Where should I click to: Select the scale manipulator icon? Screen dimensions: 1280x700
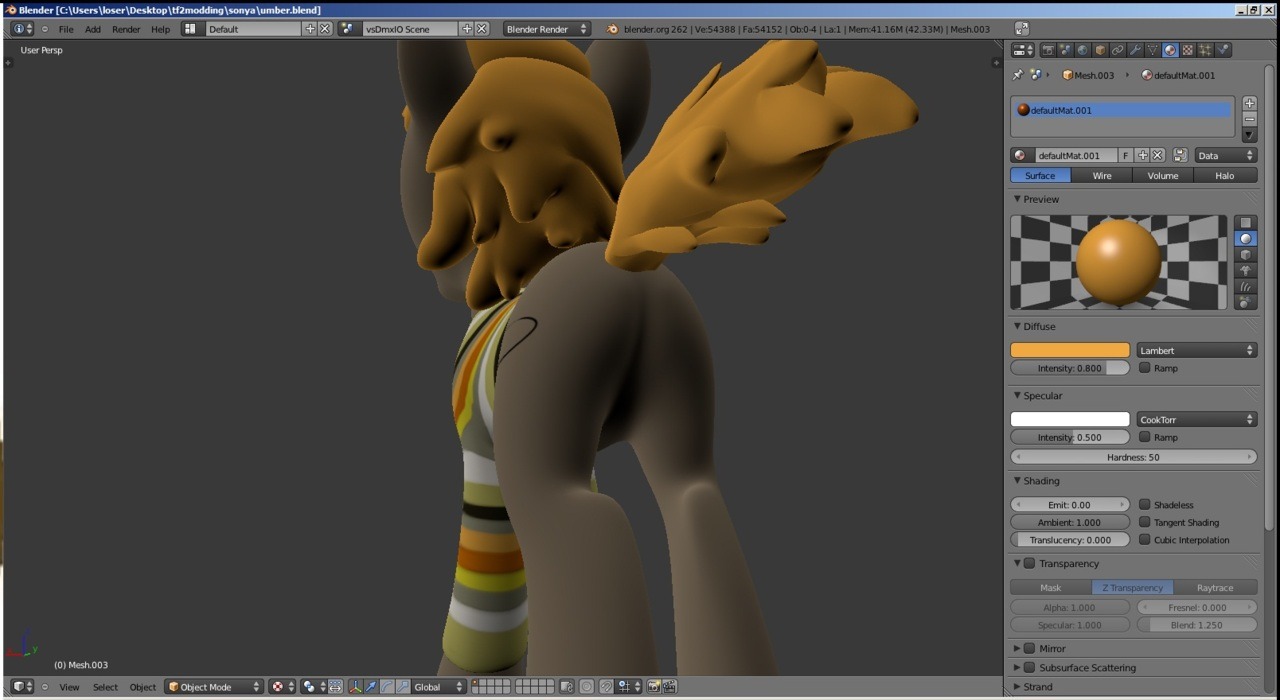pyautogui.click(x=403, y=687)
